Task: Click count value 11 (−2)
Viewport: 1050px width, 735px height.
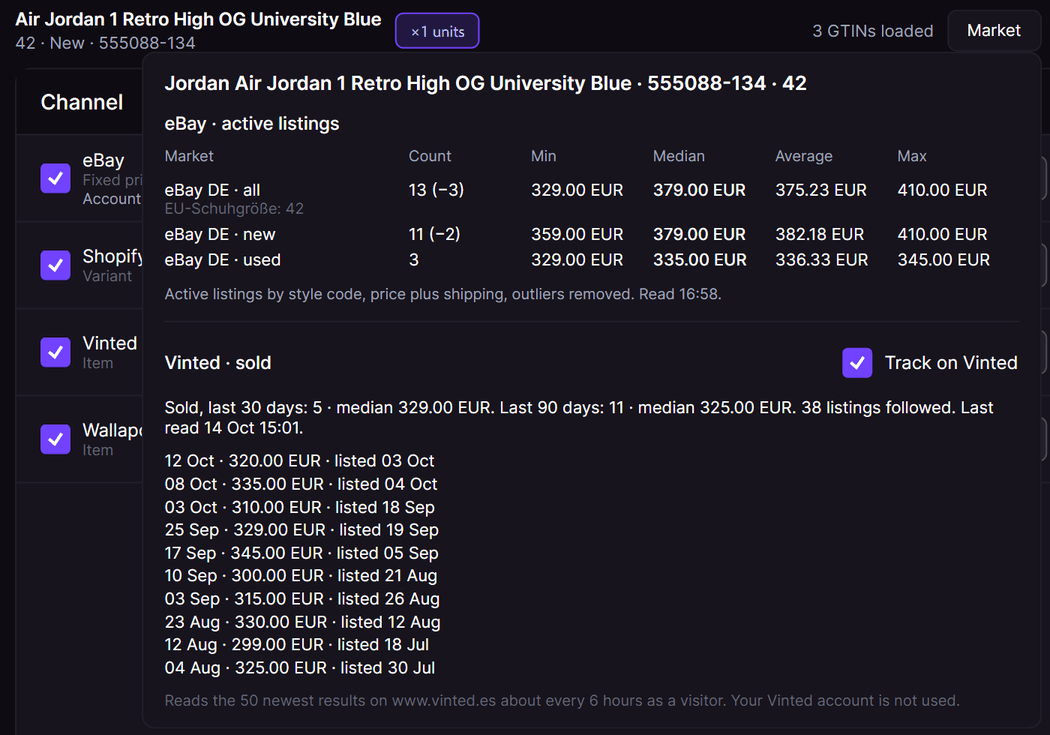Action: coord(435,234)
